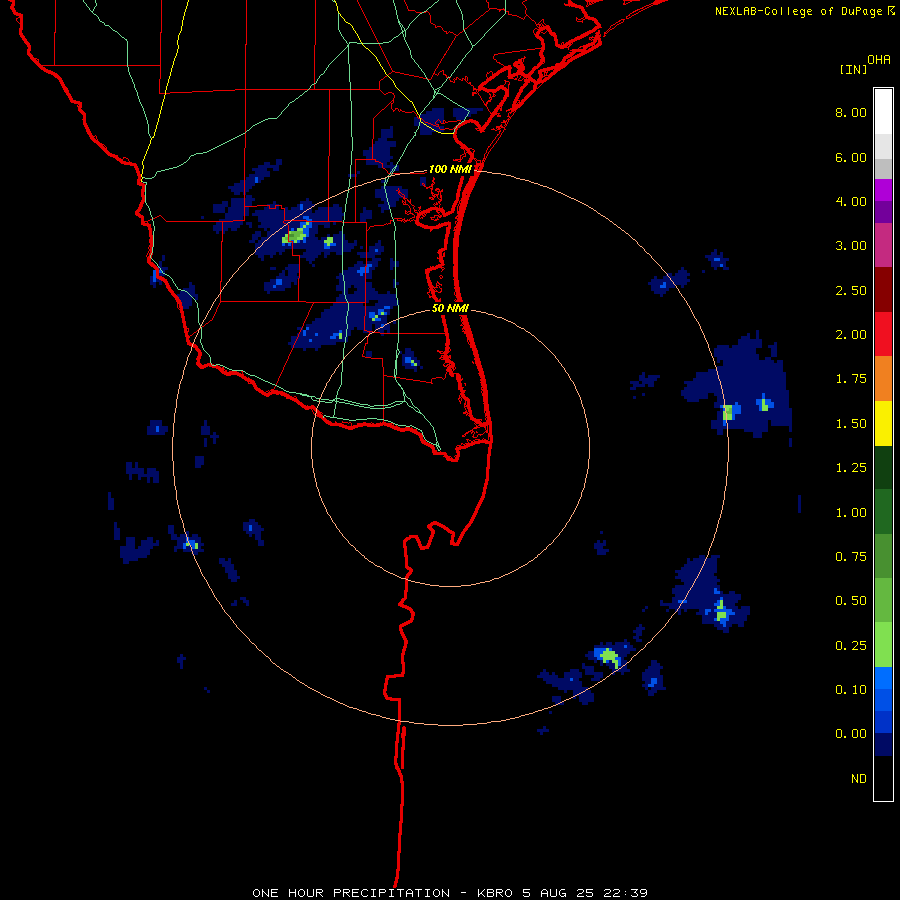
Task: Select the pink legend swatch near 3.00
Action: point(883,246)
